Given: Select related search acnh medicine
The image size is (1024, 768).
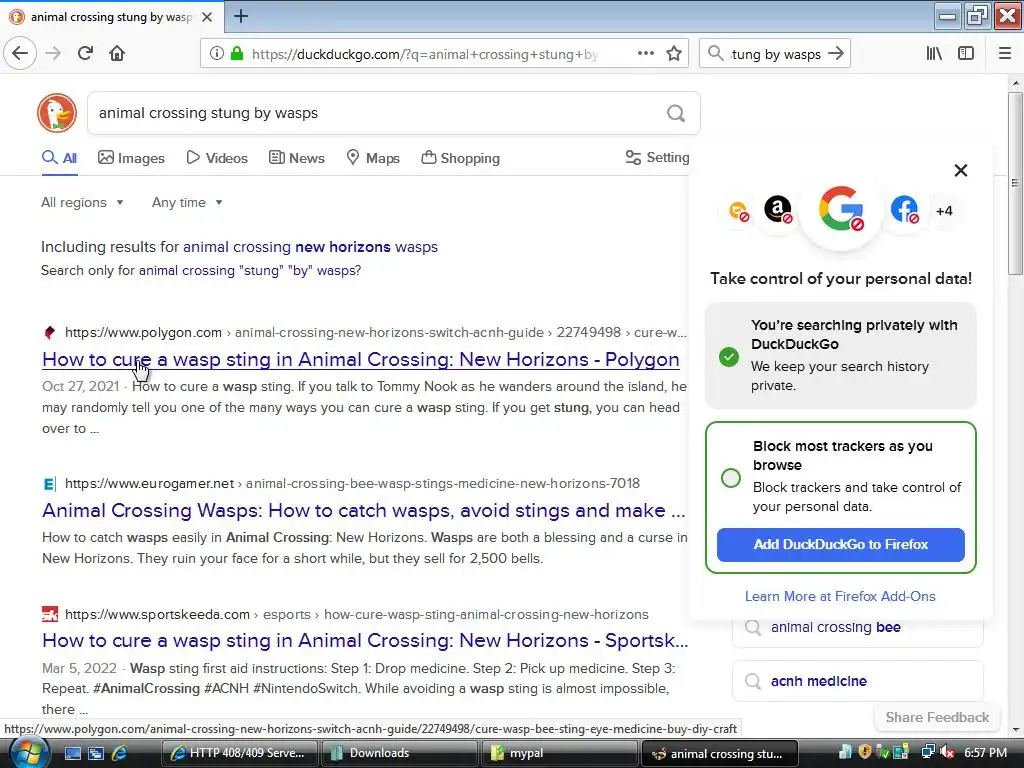Looking at the screenshot, I should click(857, 681).
